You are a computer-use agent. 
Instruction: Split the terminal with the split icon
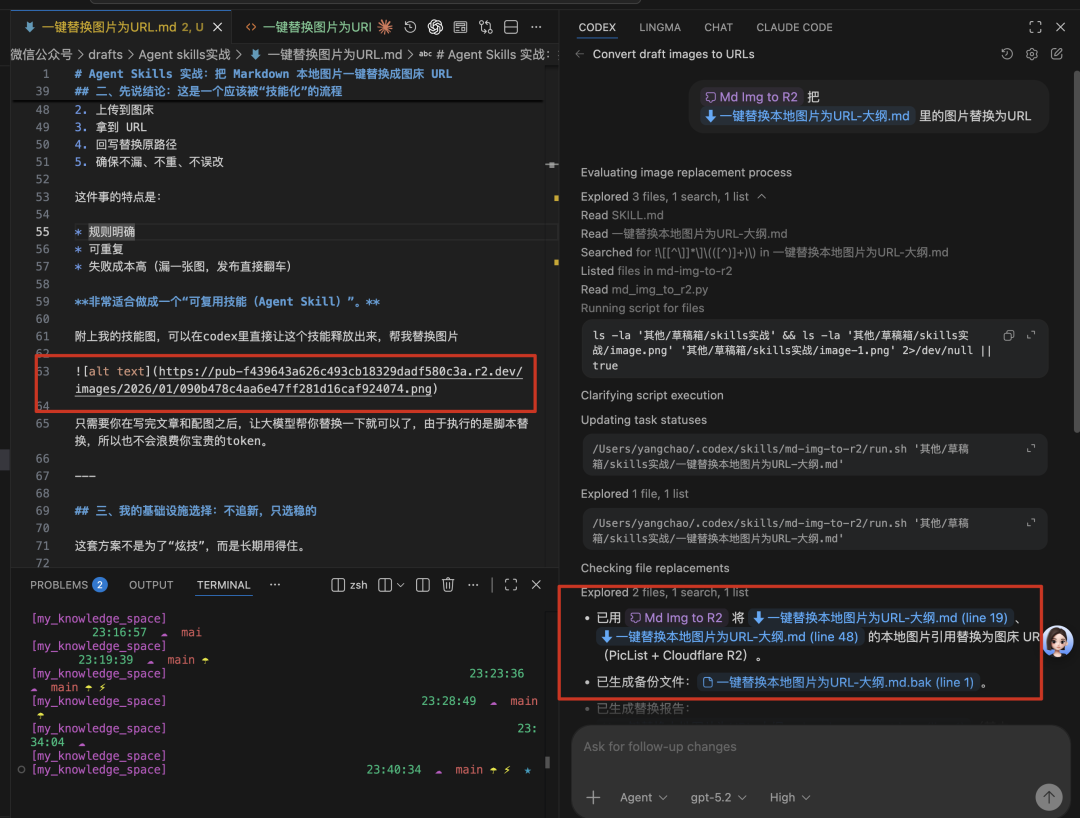coord(421,585)
